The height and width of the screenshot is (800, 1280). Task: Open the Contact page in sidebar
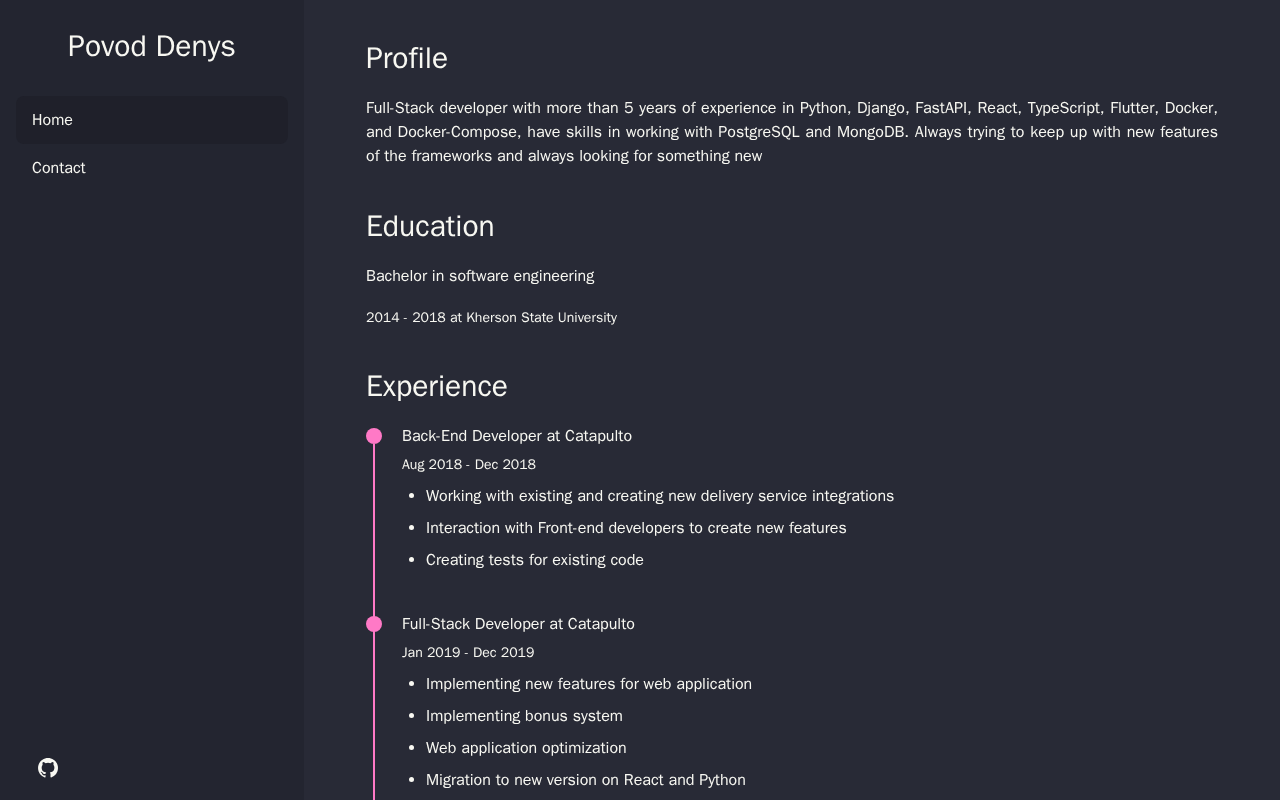pos(152,168)
